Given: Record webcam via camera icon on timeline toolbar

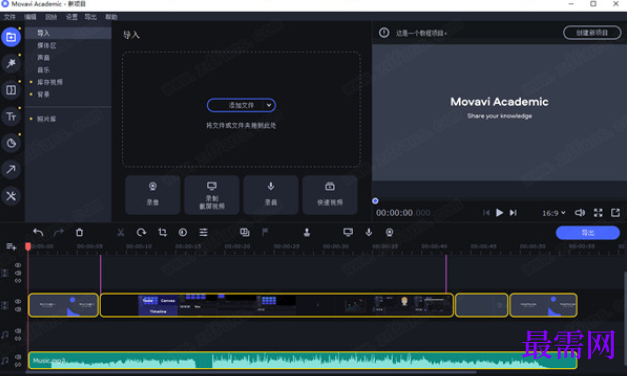Looking at the screenshot, I should coord(389,232).
